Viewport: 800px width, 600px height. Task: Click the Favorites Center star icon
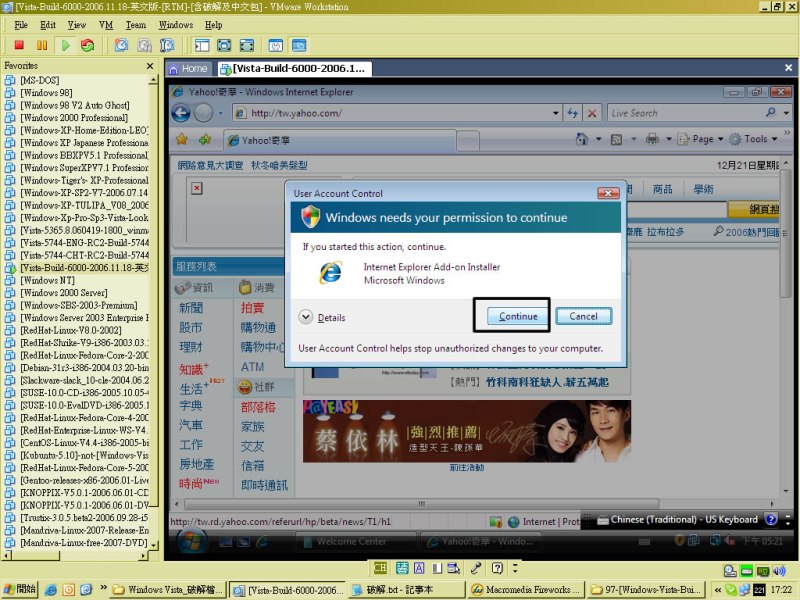click(x=182, y=139)
